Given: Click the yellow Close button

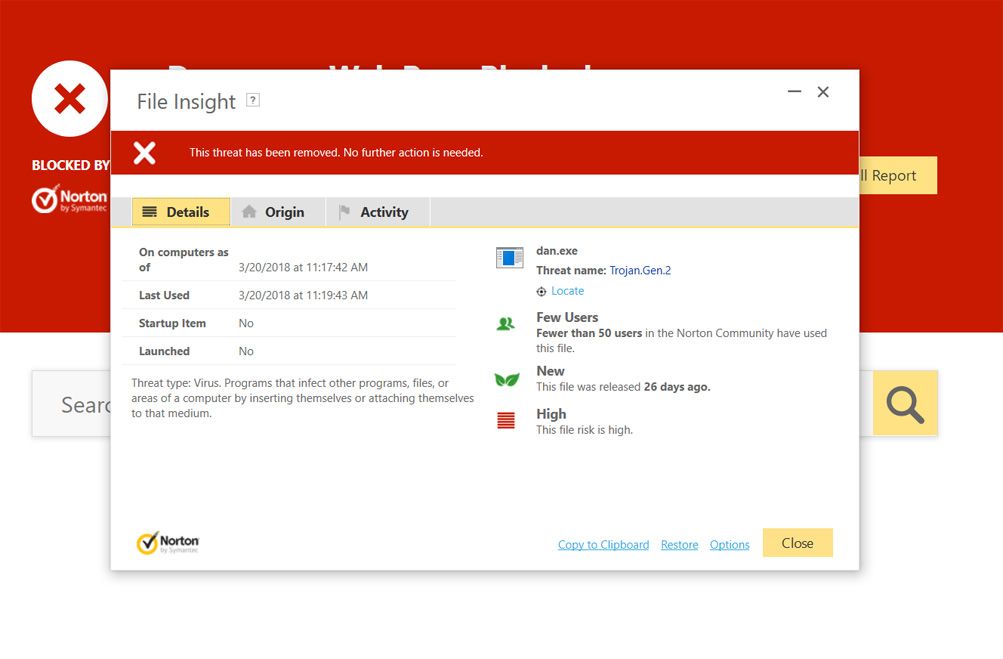Looking at the screenshot, I should pyautogui.click(x=798, y=543).
